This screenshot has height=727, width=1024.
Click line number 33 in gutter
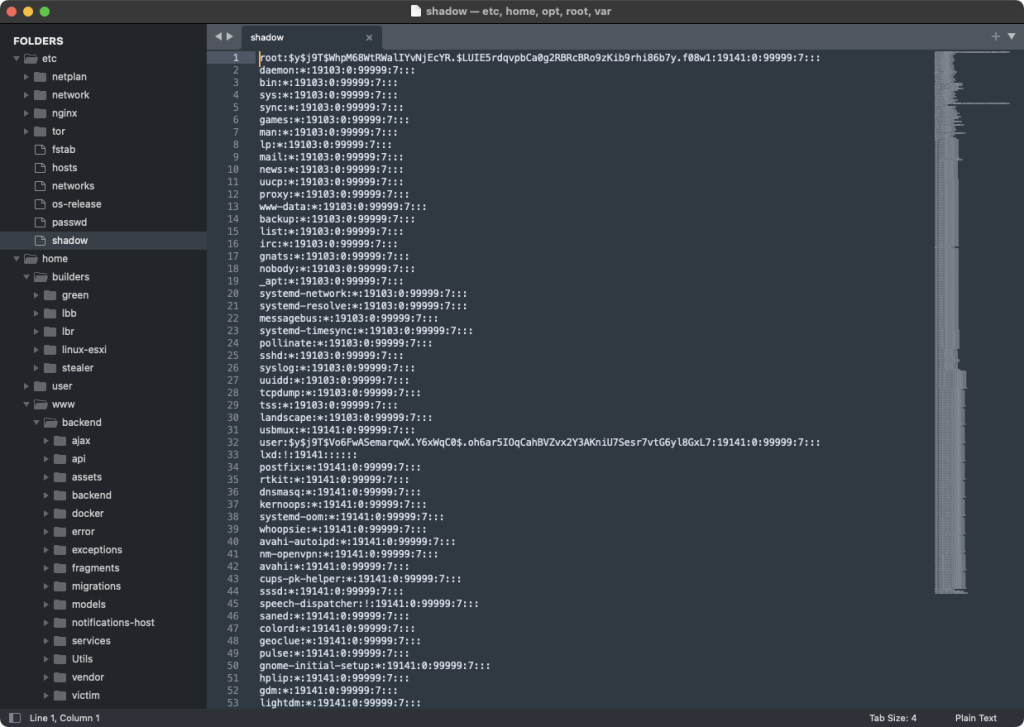coord(233,453)
